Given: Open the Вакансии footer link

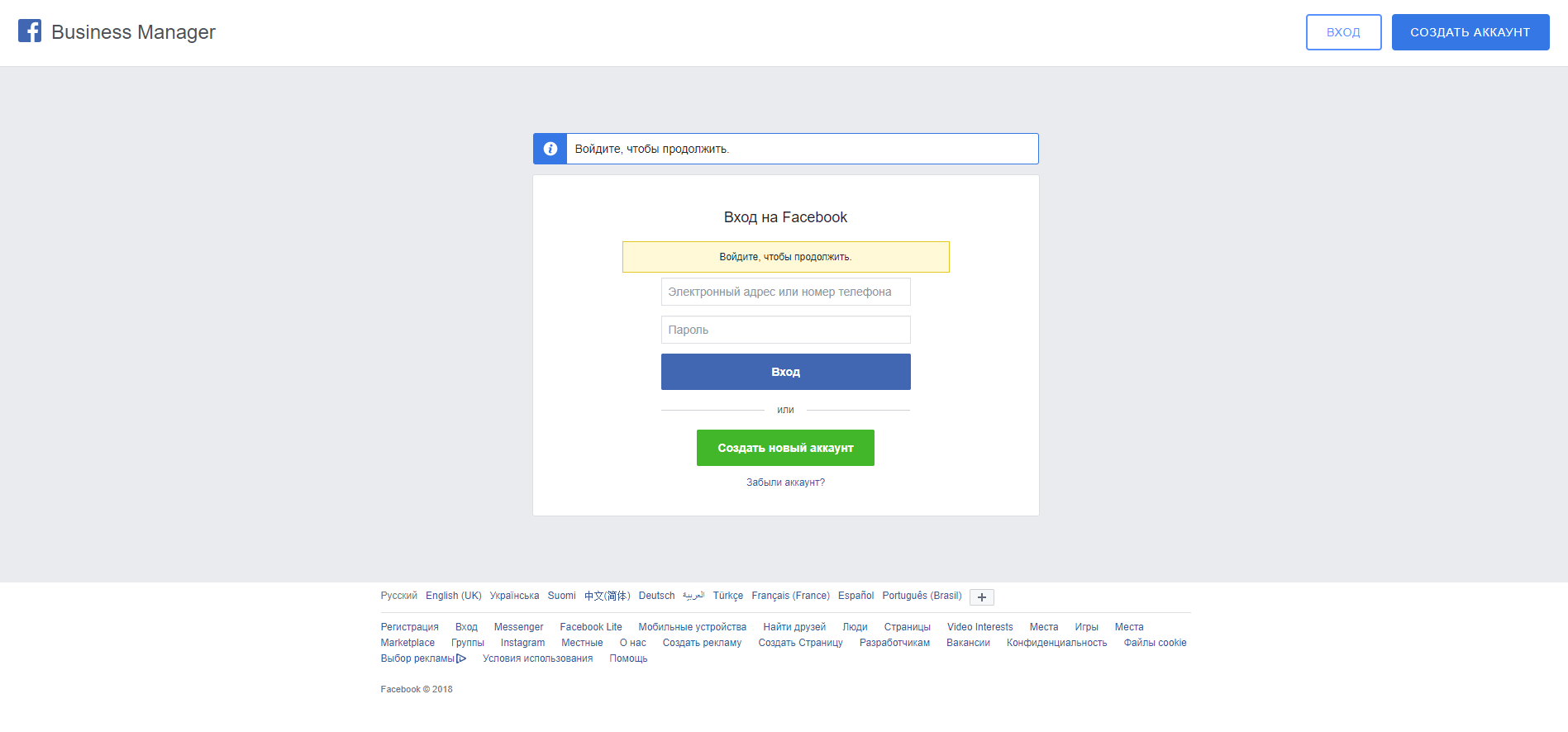Looking at the screenshot, I should [968, 643].
